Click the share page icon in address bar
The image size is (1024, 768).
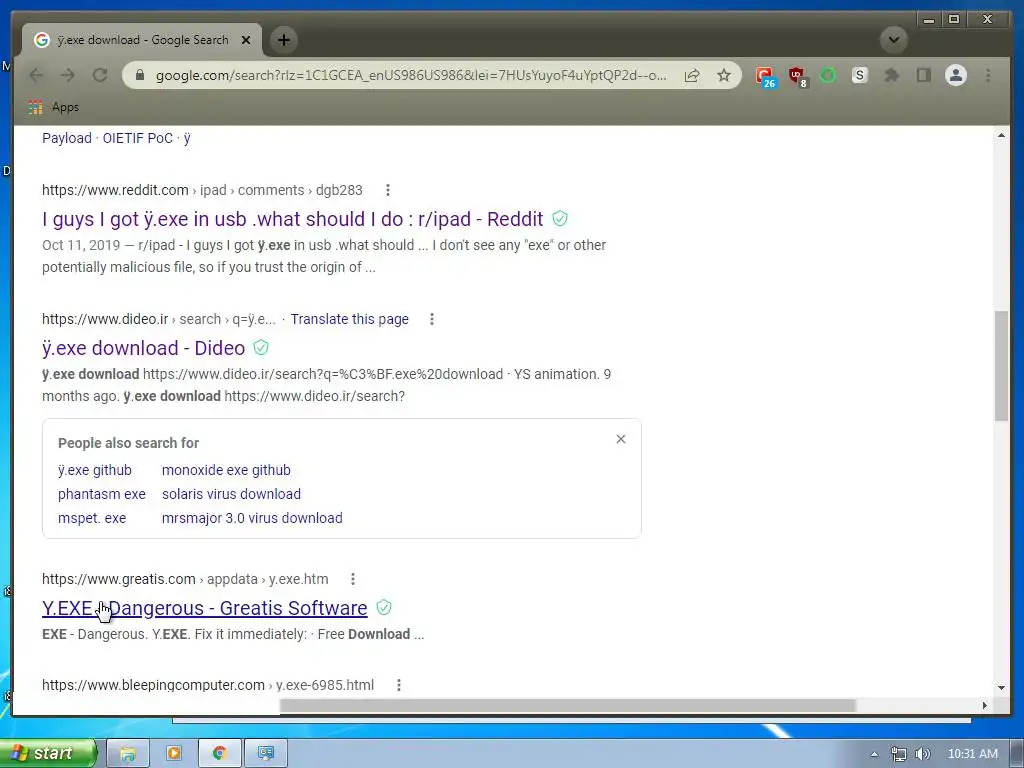(692, 76)
